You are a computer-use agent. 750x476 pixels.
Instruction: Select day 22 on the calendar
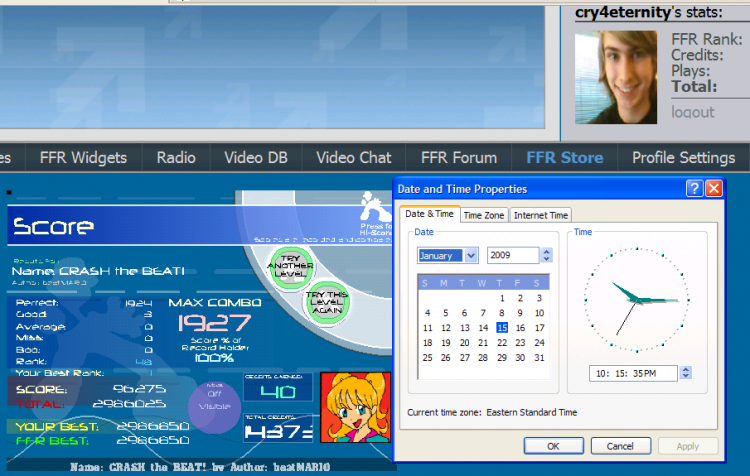point(502,343)
